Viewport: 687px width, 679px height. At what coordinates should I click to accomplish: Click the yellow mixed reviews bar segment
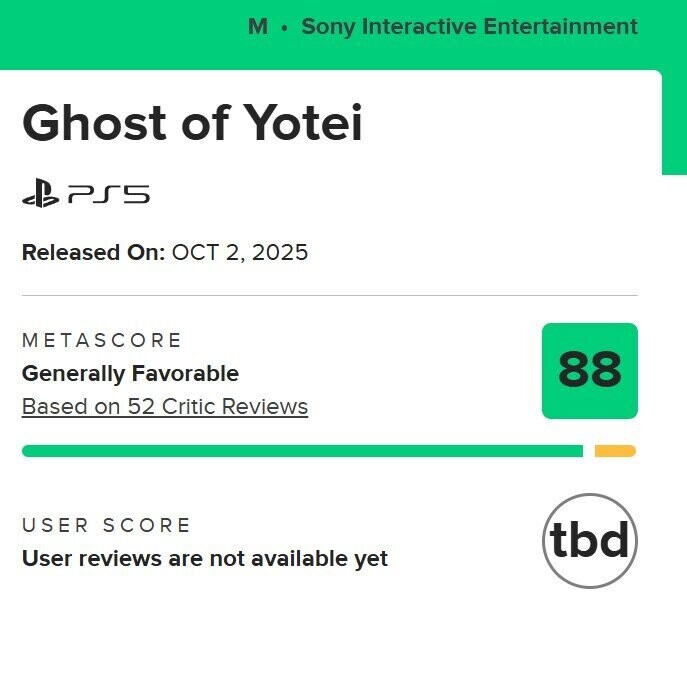point(615,451)
